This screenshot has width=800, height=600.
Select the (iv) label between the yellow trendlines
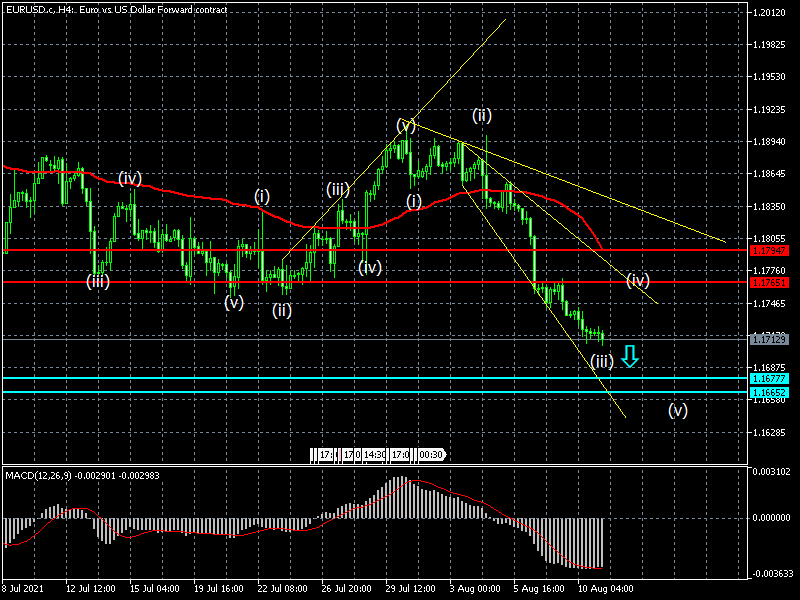(638, 280)
